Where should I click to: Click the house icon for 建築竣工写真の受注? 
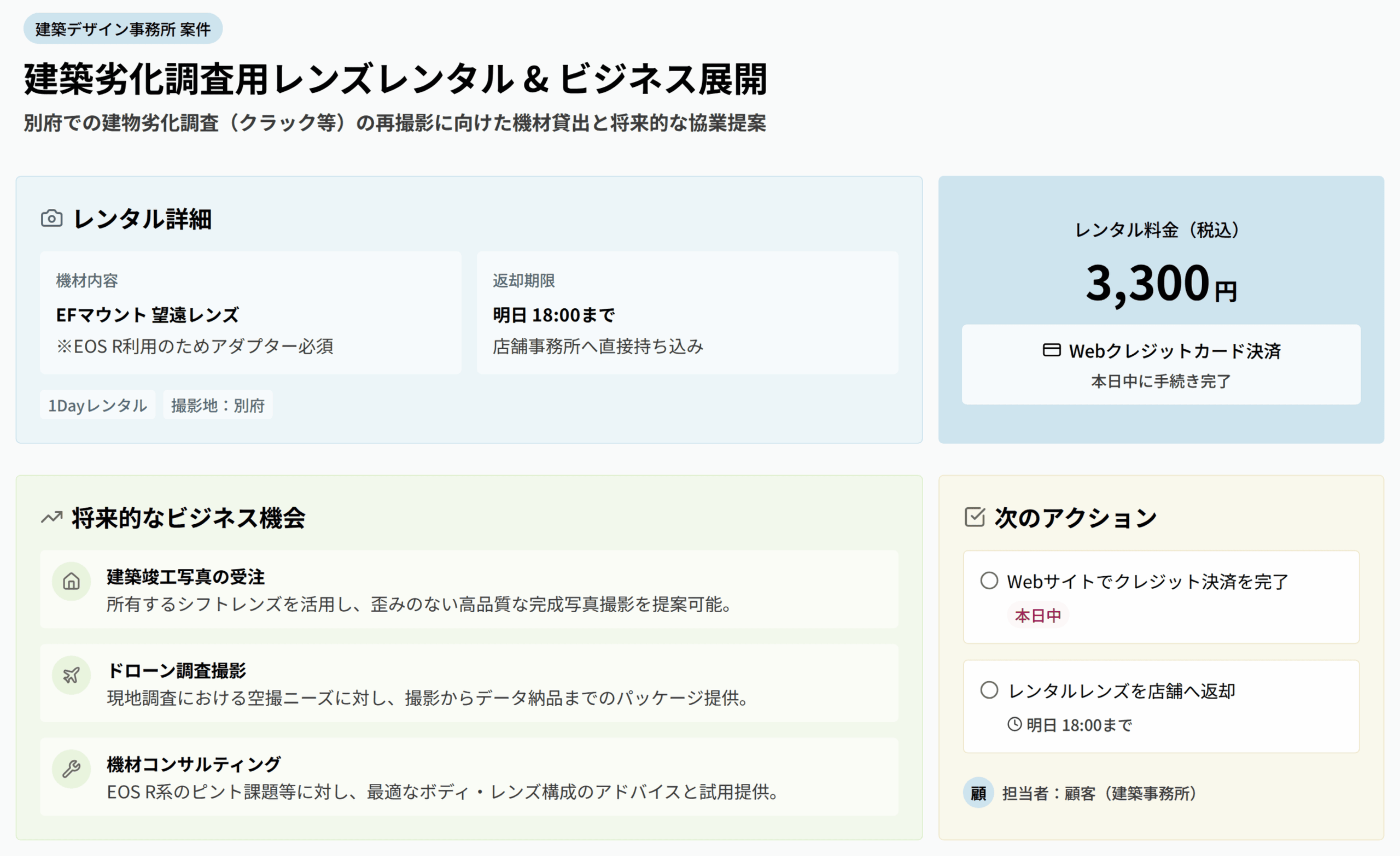point(71,581)
